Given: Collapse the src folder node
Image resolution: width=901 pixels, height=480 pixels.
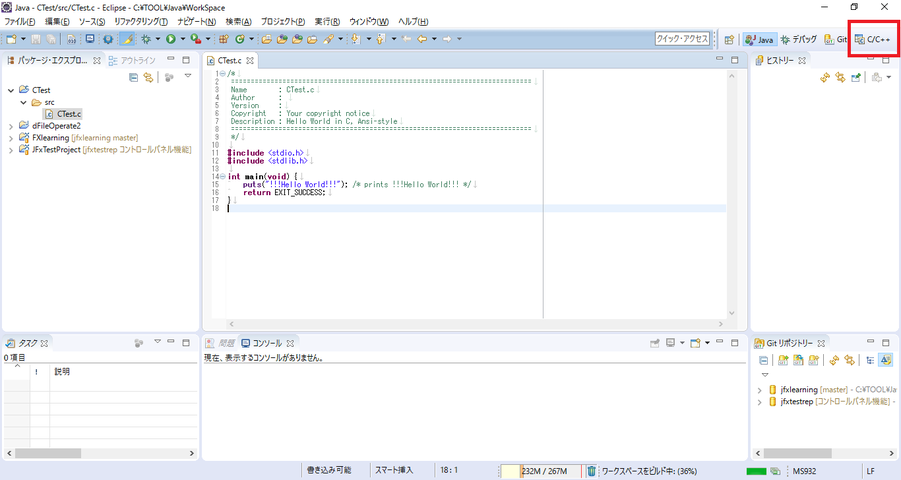Looking at the screenshot, I should [23, 102].
